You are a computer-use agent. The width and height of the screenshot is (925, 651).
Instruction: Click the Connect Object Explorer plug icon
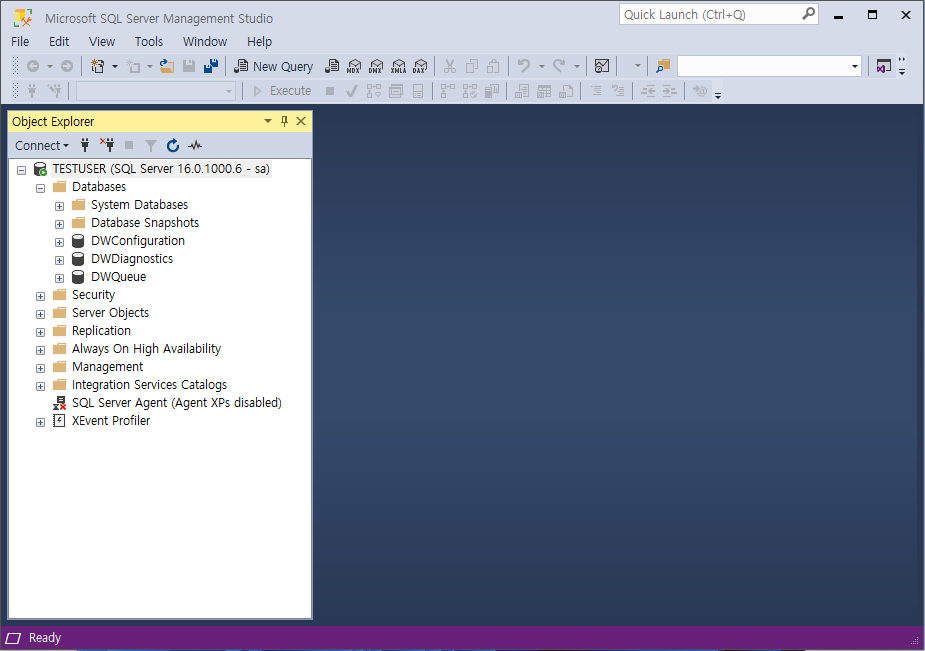85,145
